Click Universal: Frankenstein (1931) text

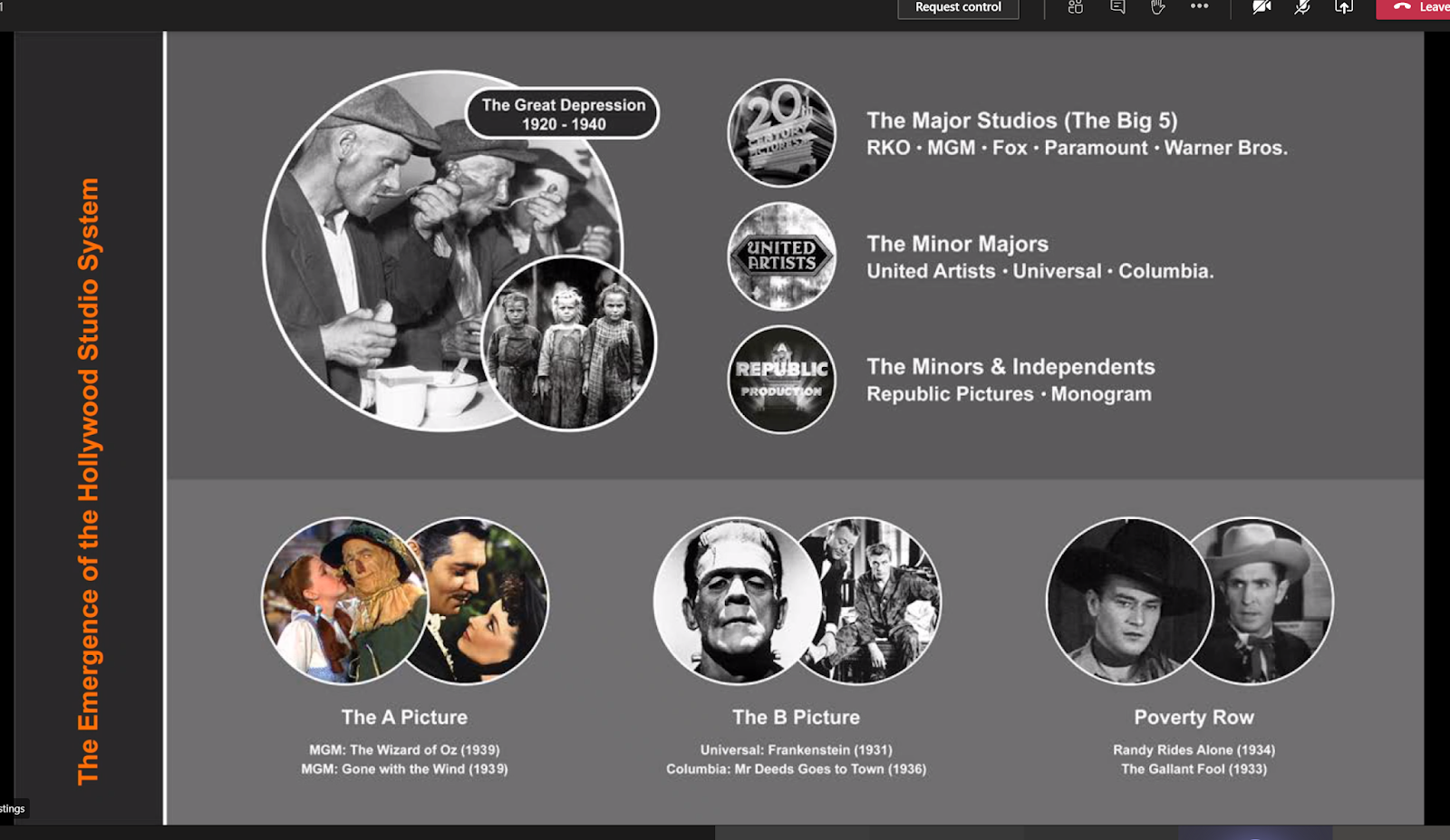tap(796, 749)
